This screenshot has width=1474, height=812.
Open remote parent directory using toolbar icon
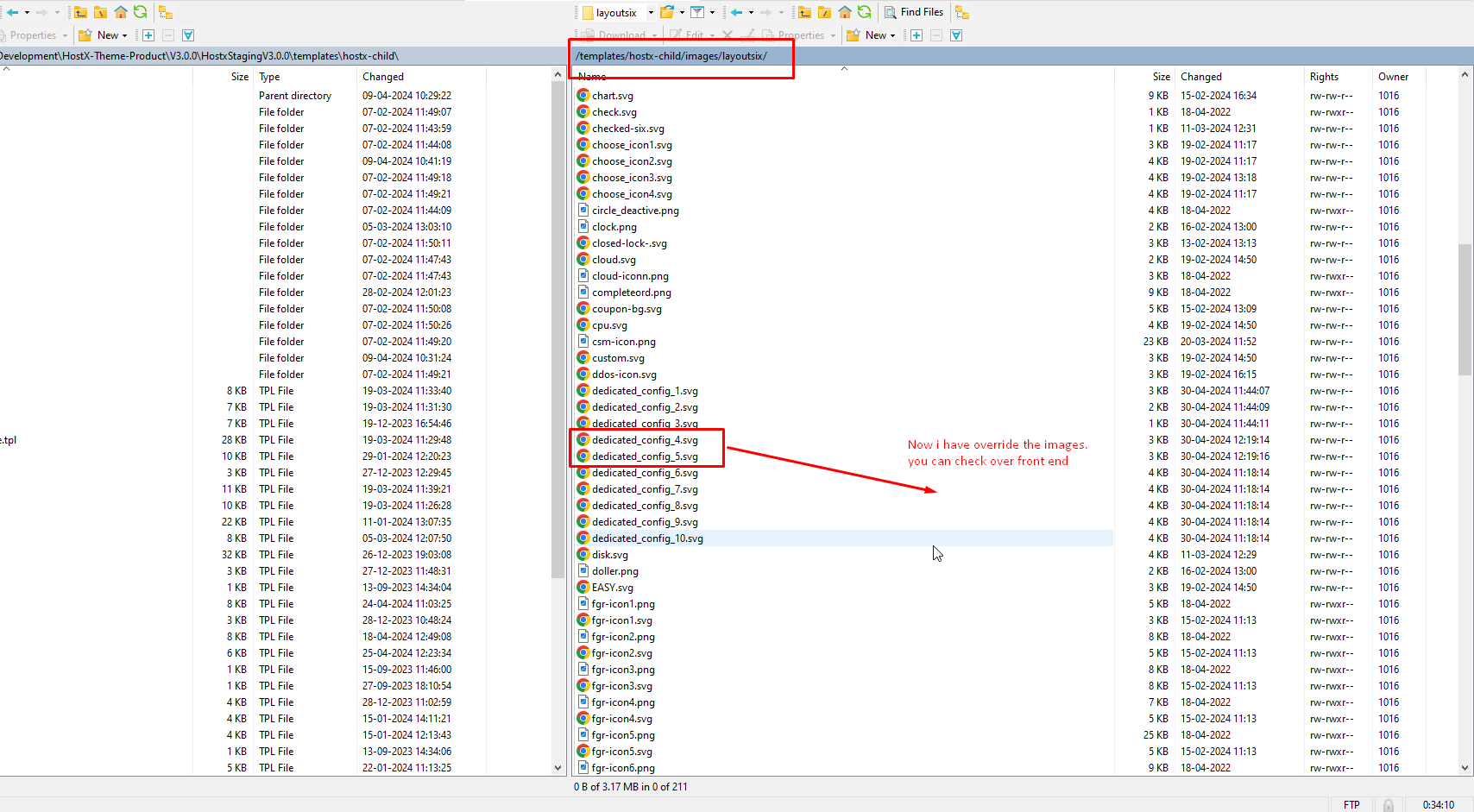(x=804, y=12)
